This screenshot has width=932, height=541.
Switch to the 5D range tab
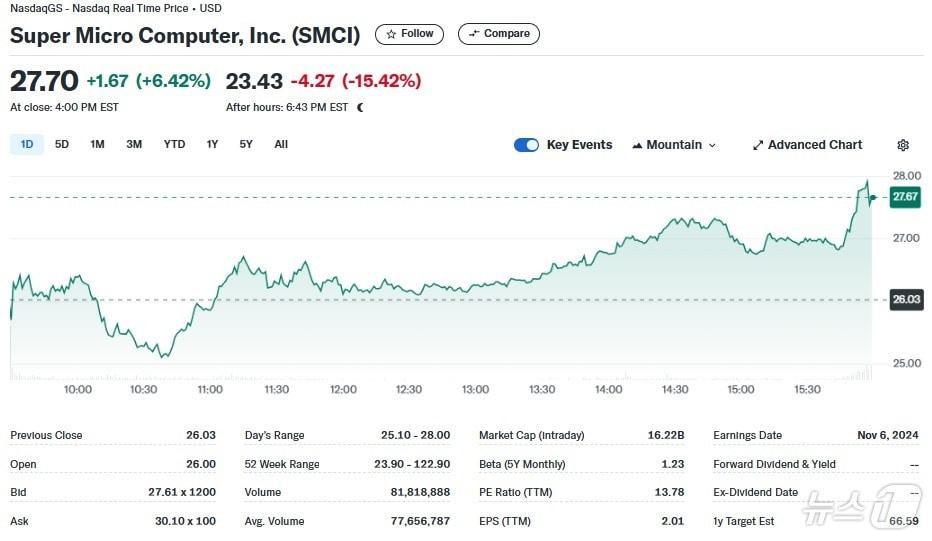[x=62, y=144]
